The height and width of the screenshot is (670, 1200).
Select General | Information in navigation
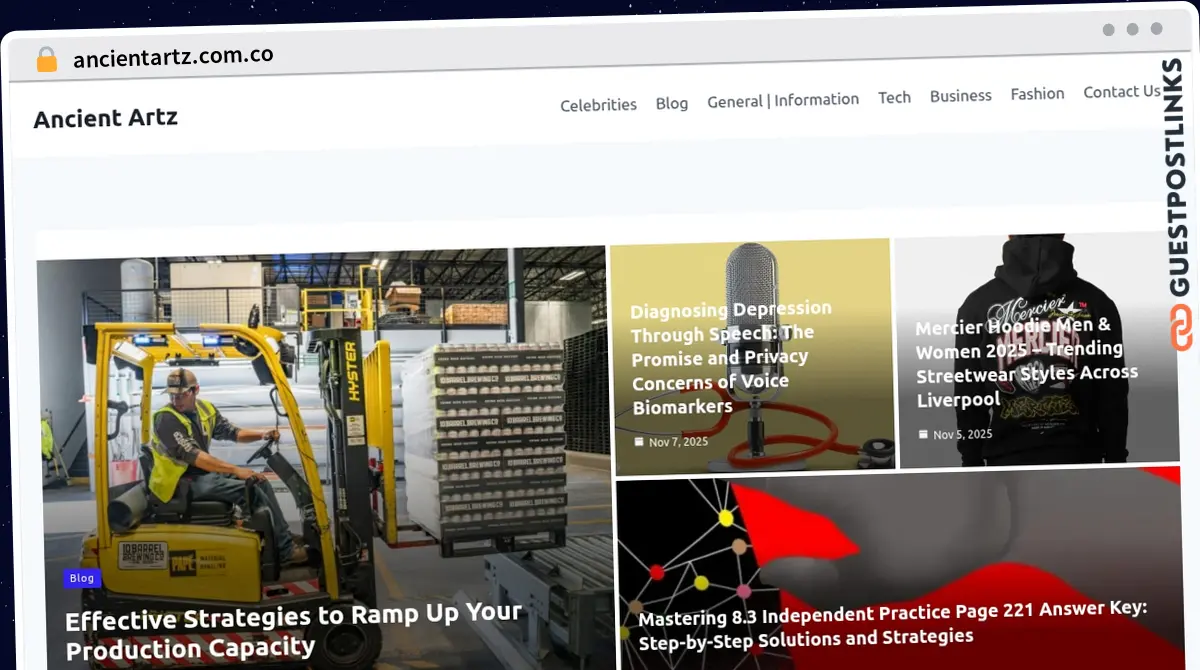(783, 100)
